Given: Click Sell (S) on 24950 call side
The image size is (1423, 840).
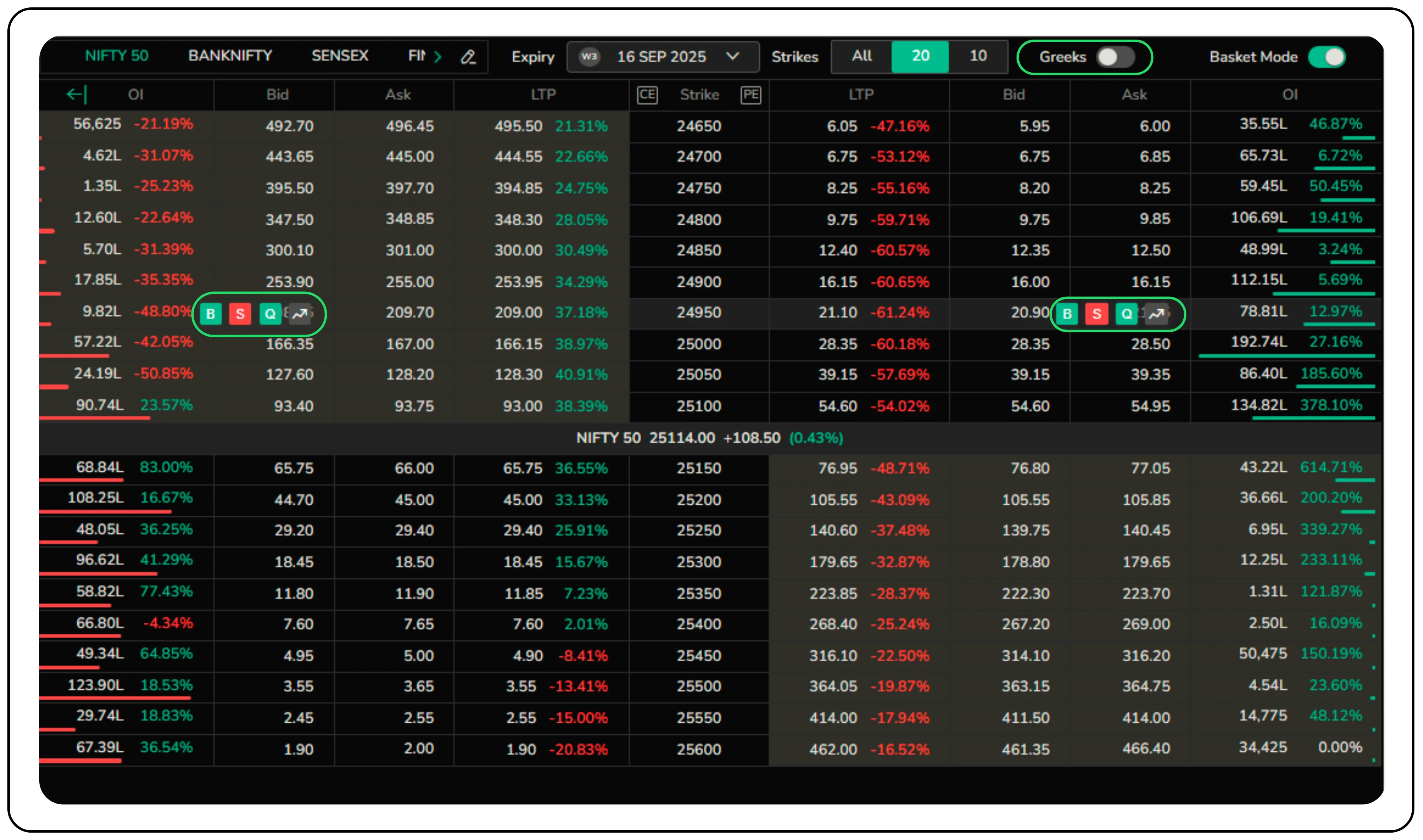Looking at the screenshot, I should (x=240, y=314).
